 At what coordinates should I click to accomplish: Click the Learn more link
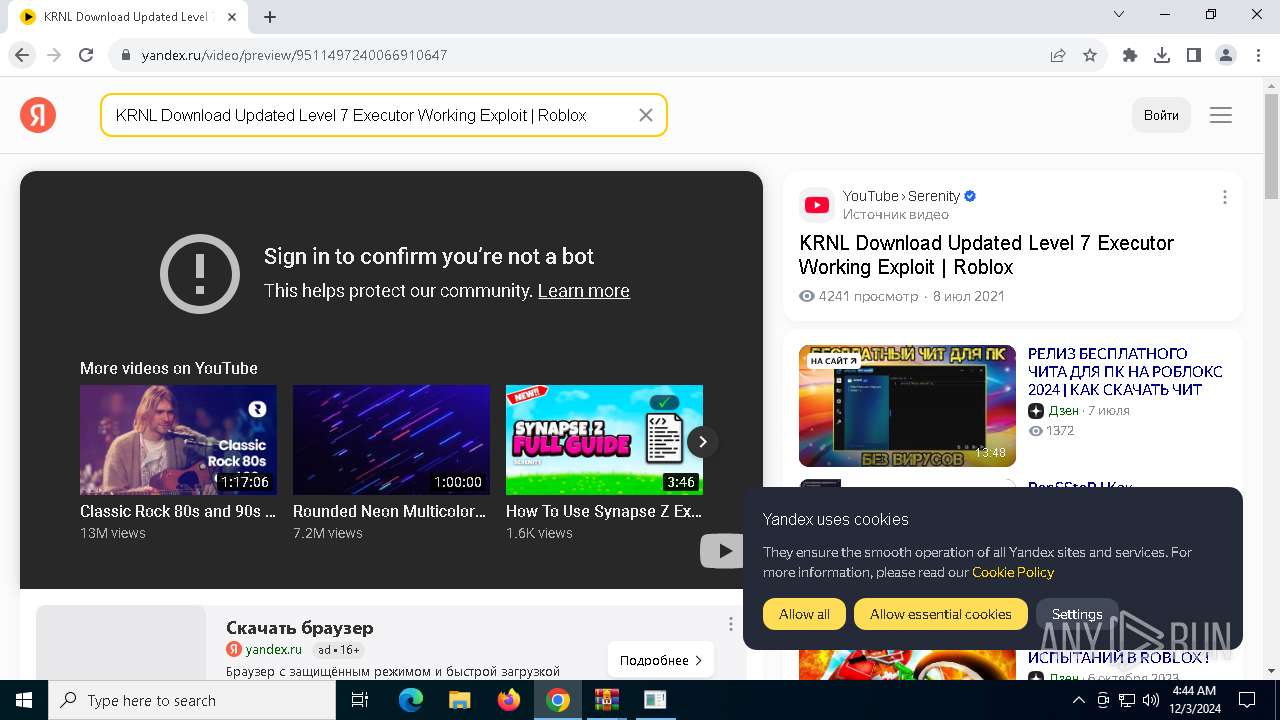(584, 291)
